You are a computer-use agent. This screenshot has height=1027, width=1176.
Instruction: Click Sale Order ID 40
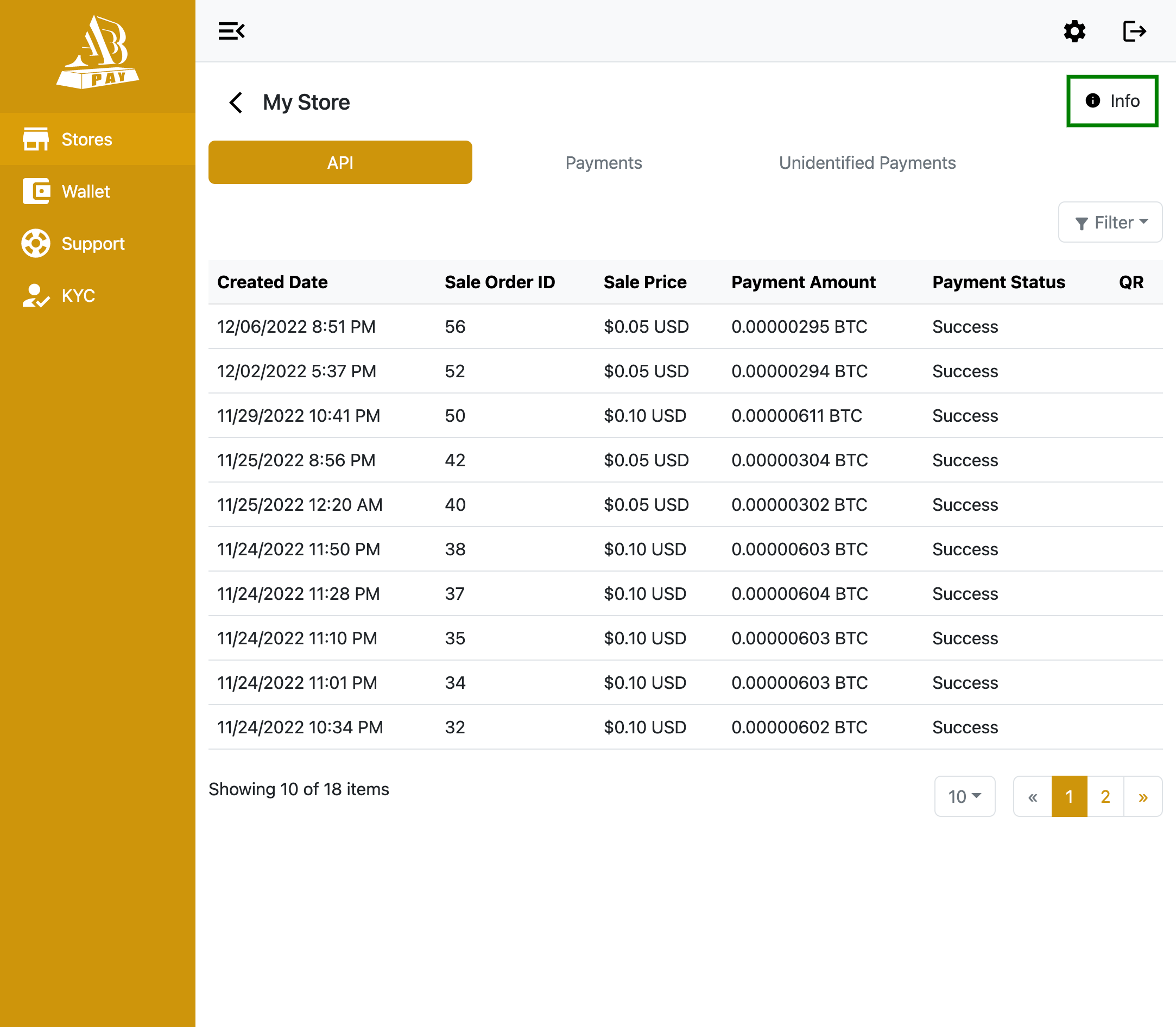(455, 505)
